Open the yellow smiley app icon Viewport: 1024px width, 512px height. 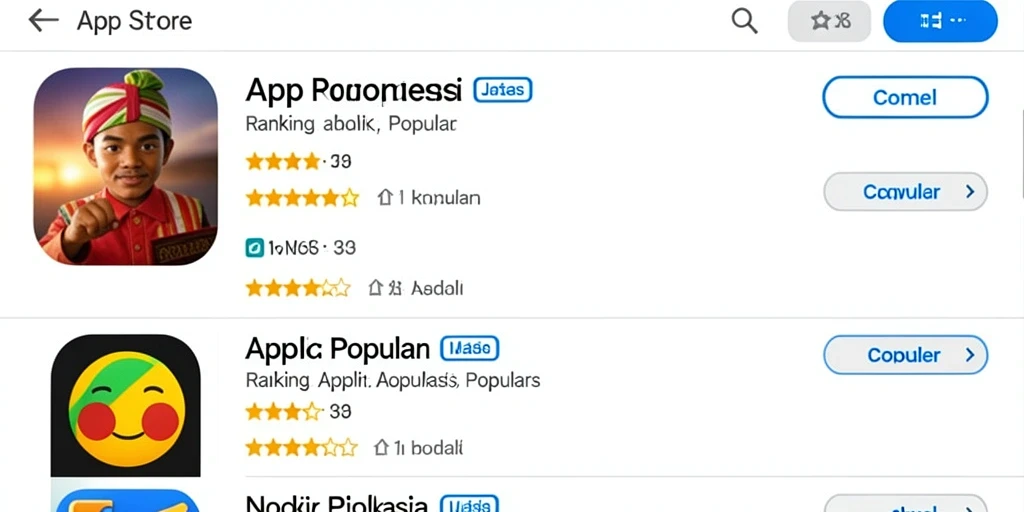pyautogui.click(x=125, y=405)
